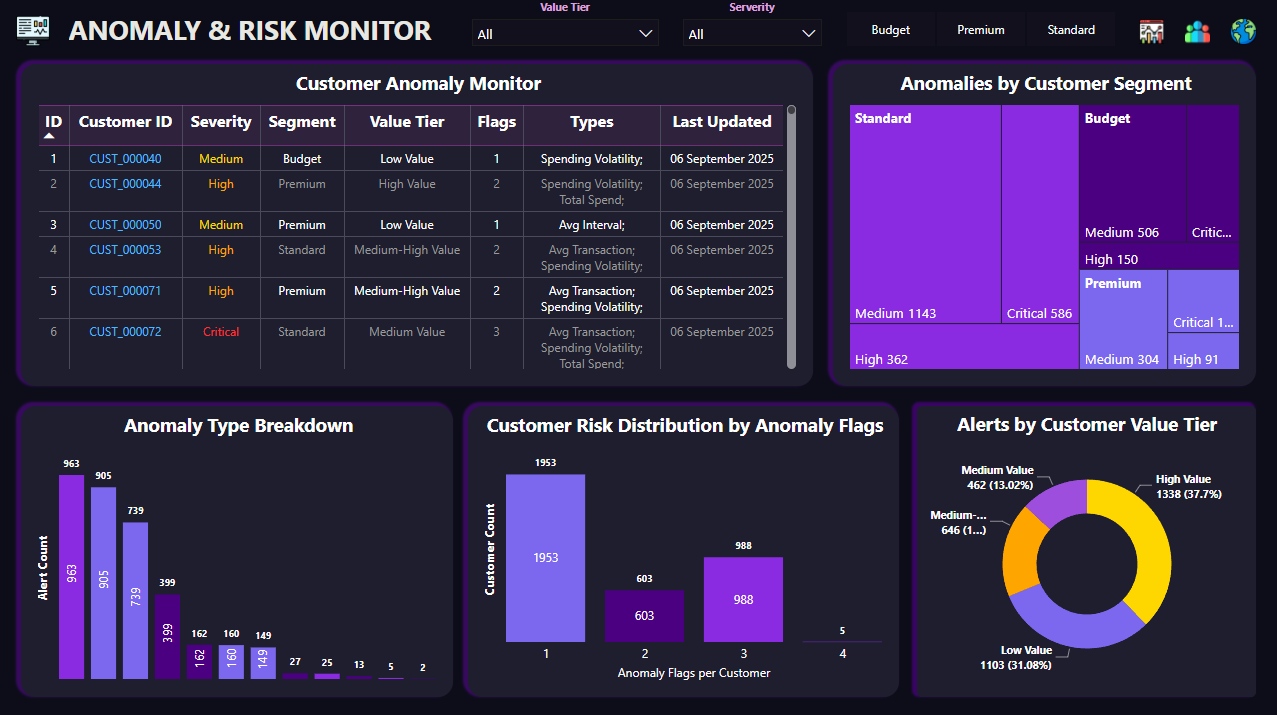Open customer CUST_000072 link
Screen dimensions: 1277x715
125,331
